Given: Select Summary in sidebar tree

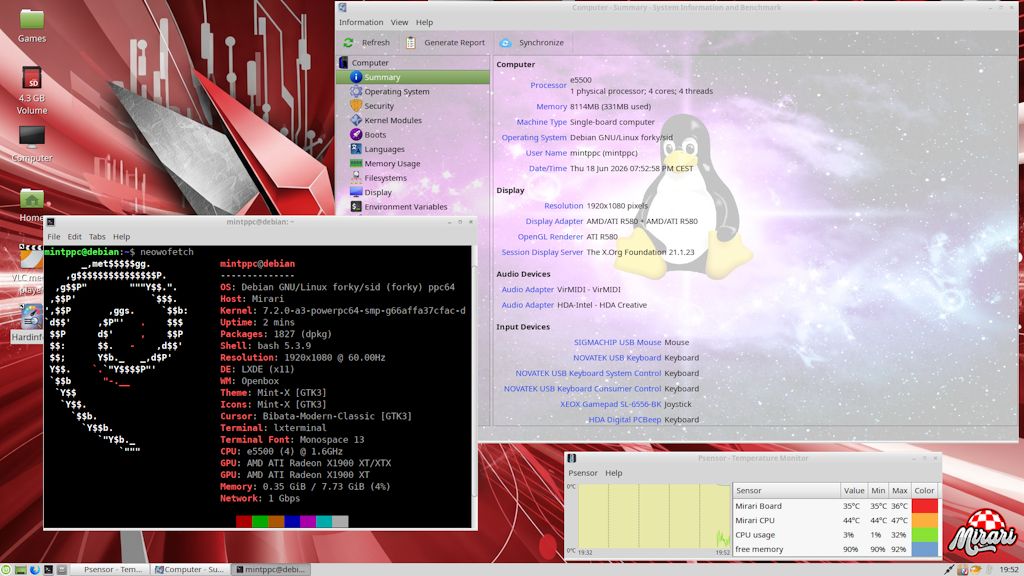Looking at the screenshot, I should [x=413, y=77].
